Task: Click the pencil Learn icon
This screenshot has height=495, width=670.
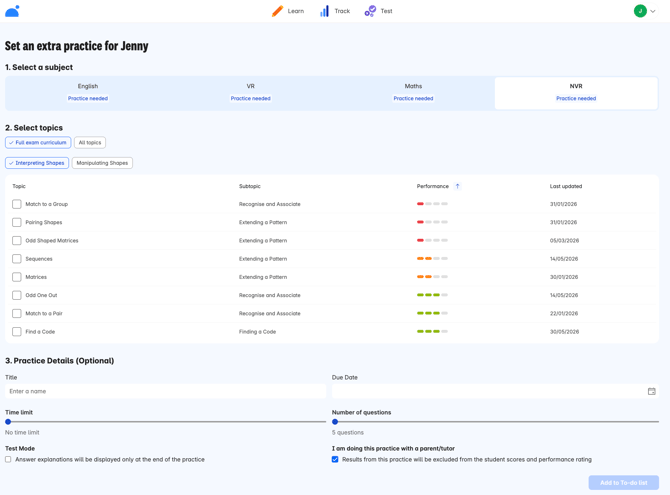Action: tap(277, 11)
